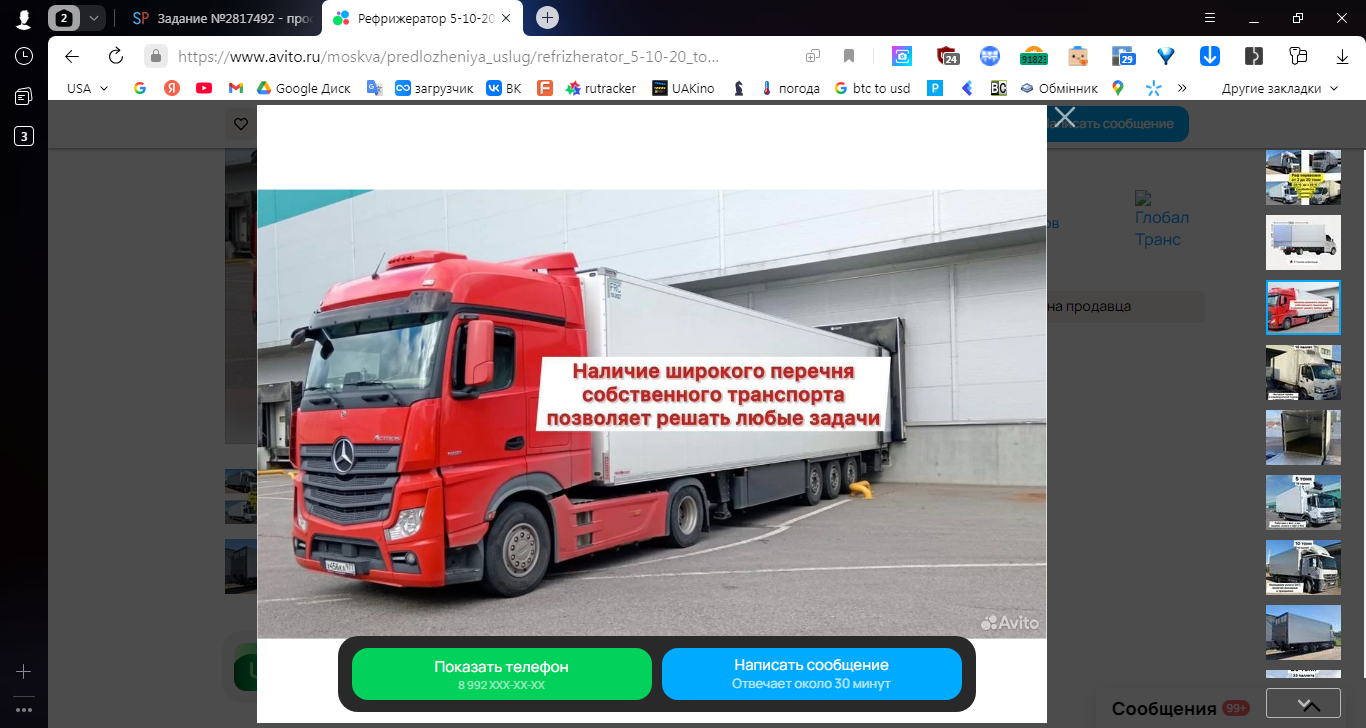1366x728 pixels.
Task: Select the thumbnail below the red truck
Action: point(1302,372)
